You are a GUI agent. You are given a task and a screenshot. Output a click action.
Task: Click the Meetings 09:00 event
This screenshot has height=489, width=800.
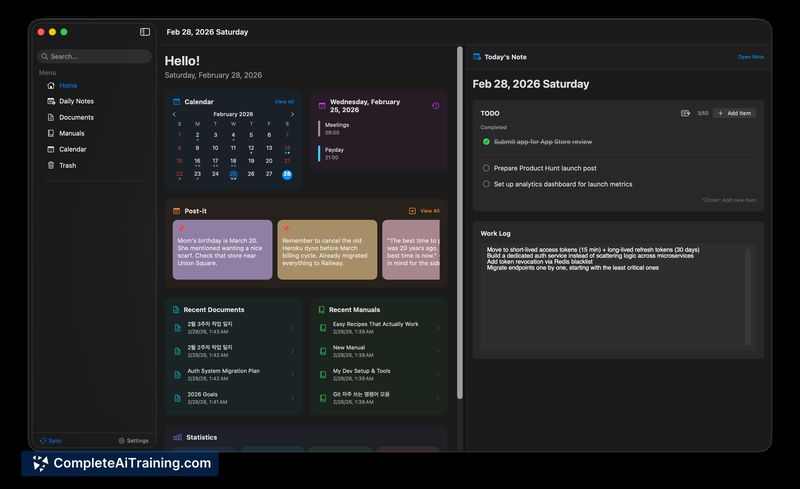click(379, 129)
